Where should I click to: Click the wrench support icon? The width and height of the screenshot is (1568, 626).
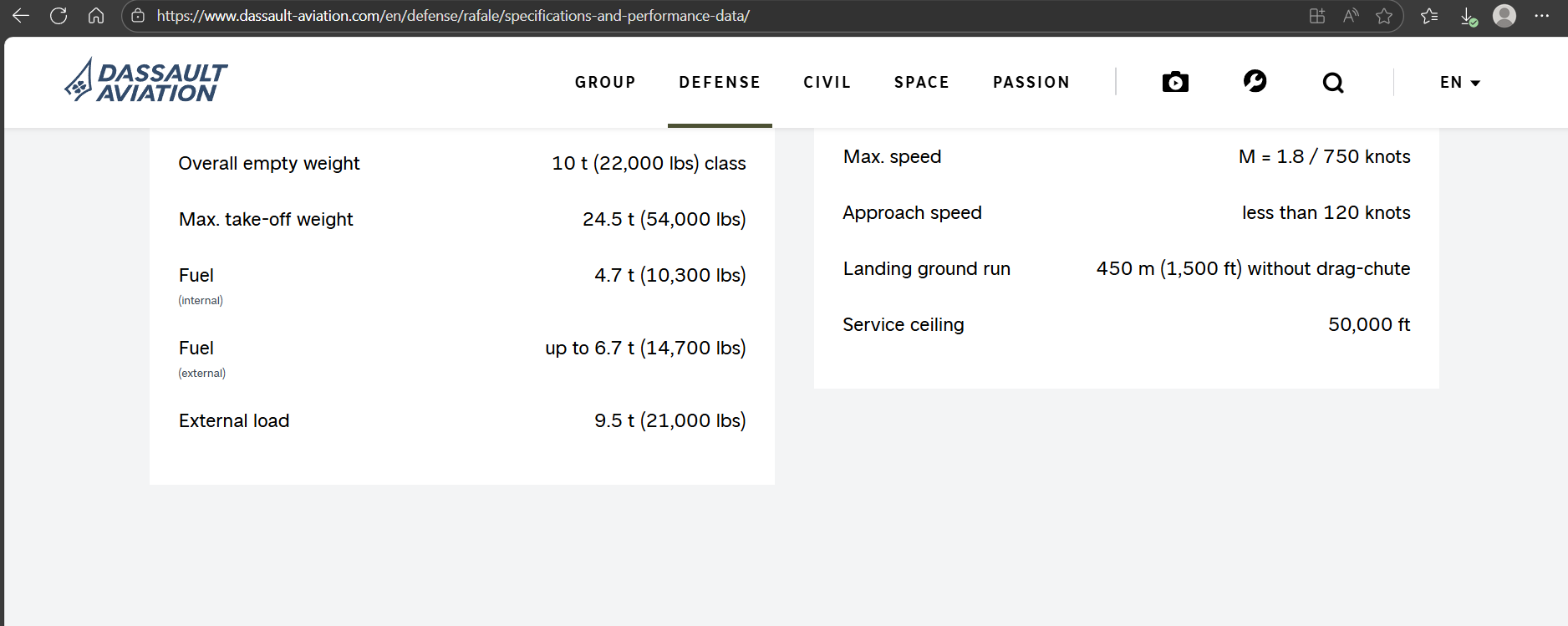click(x=1255, y=81)
